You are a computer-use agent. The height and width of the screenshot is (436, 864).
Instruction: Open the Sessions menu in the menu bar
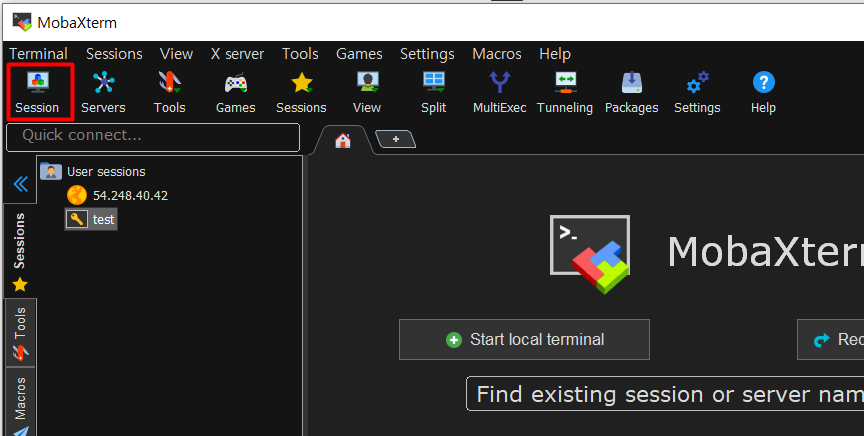point(114,54)
